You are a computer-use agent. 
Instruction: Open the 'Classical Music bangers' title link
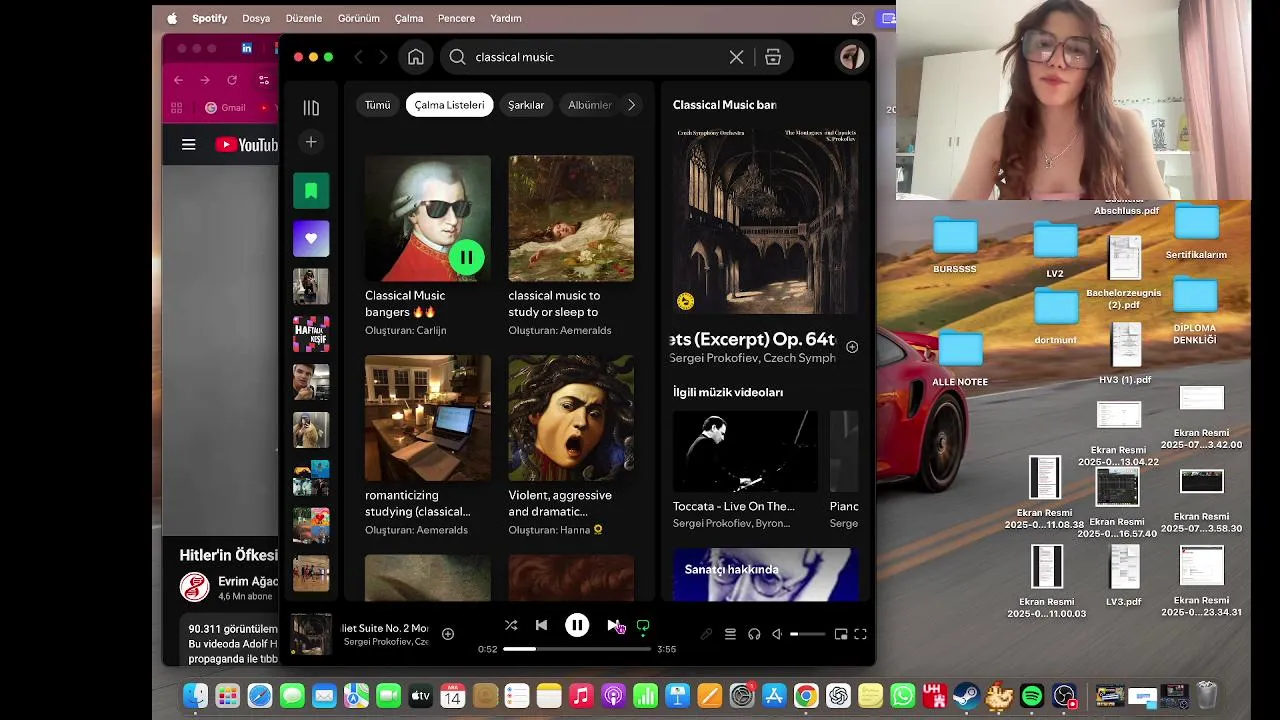tap(405, 303)
